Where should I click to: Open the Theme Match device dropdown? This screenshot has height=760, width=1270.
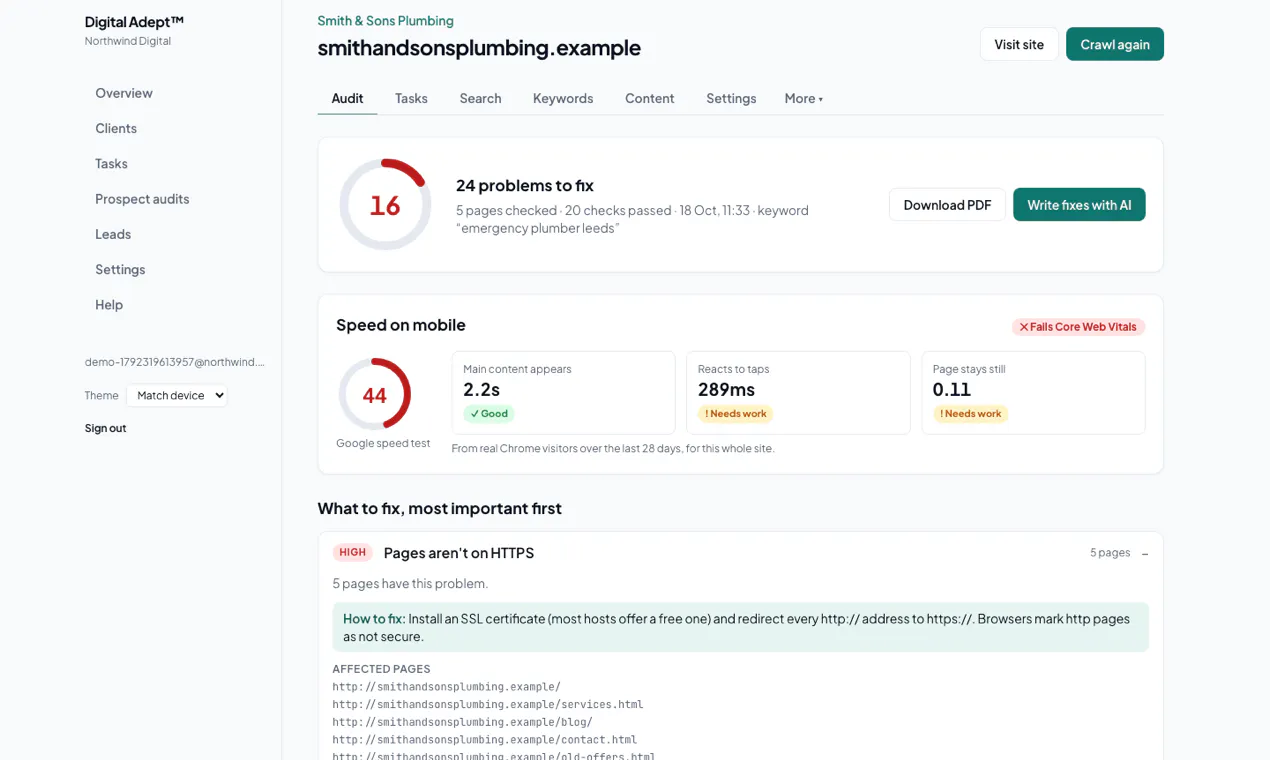177,395
